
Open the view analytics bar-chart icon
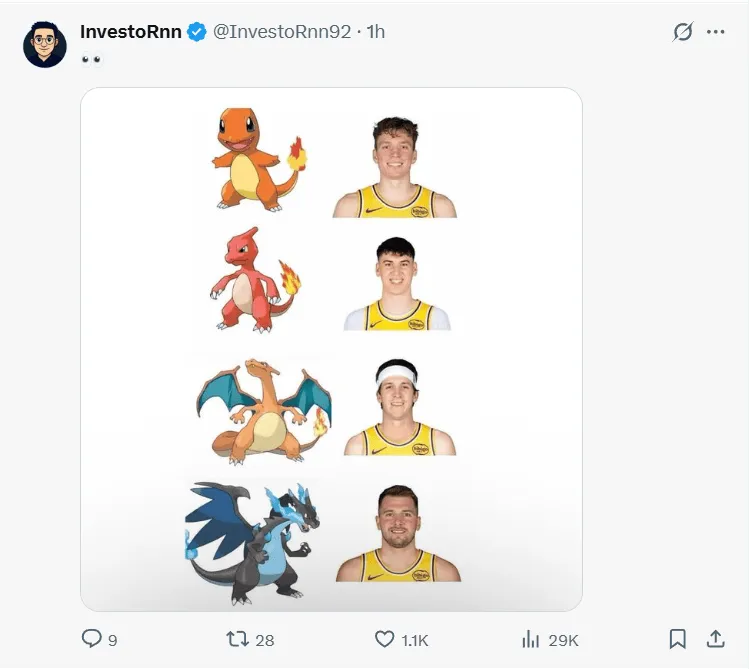pos(531,638)
